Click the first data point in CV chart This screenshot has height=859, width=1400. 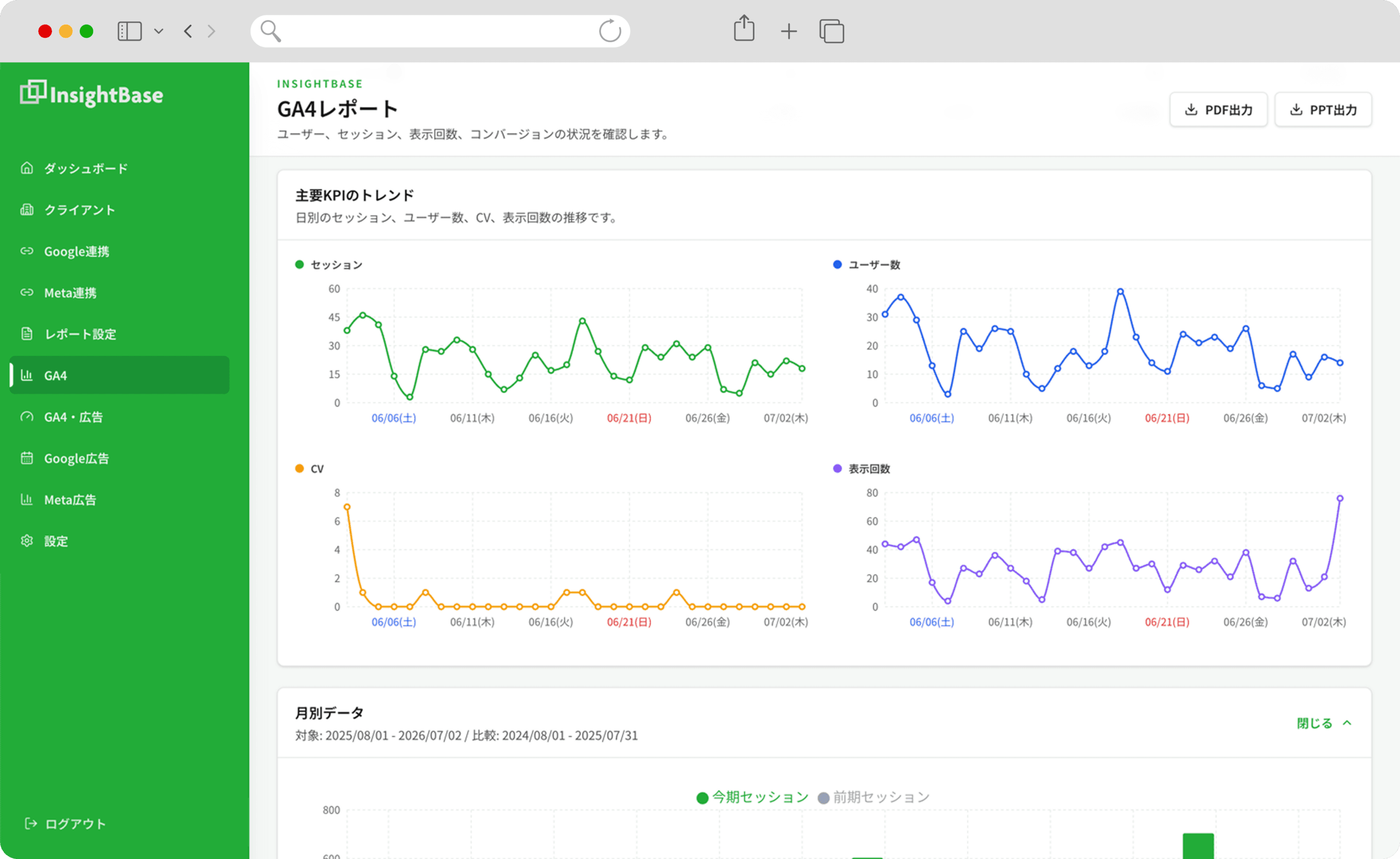click(x=347, y=507)
